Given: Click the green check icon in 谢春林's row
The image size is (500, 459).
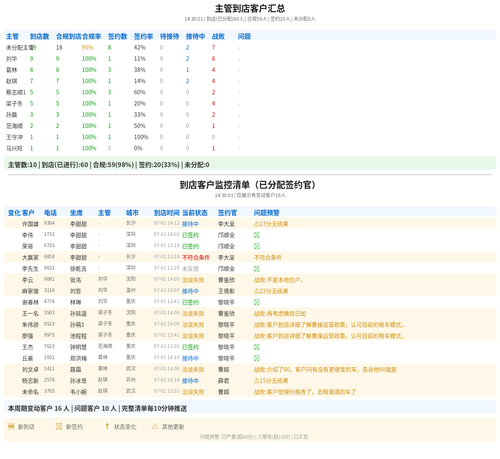Looking at the screenshot, I should [x=257, y=302].
